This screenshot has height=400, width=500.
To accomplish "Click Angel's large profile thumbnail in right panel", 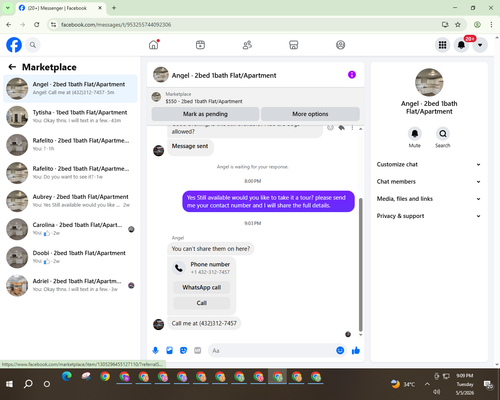I will (x=429, y=82).
